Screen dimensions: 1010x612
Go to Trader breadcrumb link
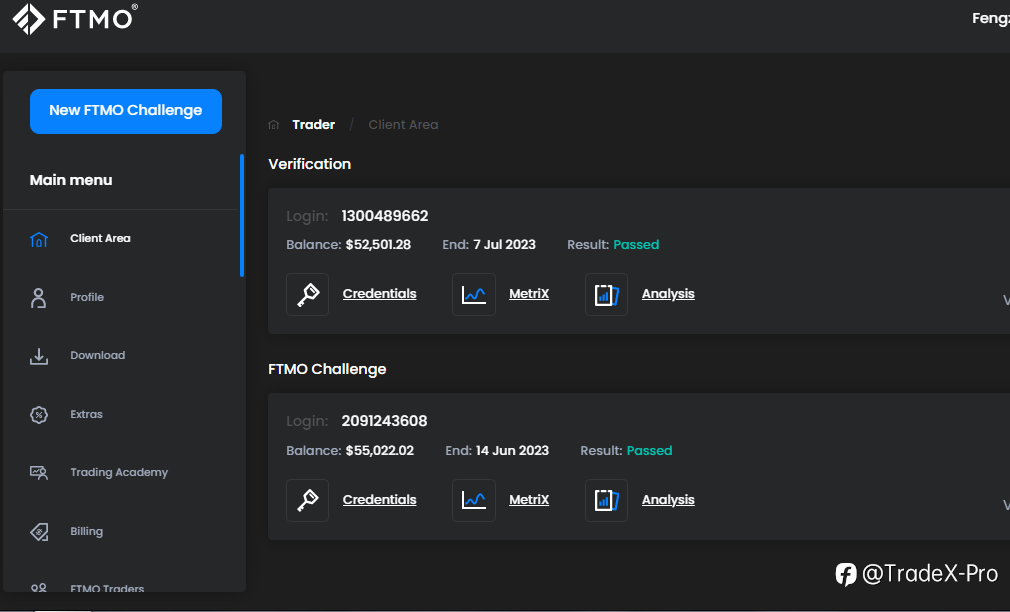(x=314, y=124)
